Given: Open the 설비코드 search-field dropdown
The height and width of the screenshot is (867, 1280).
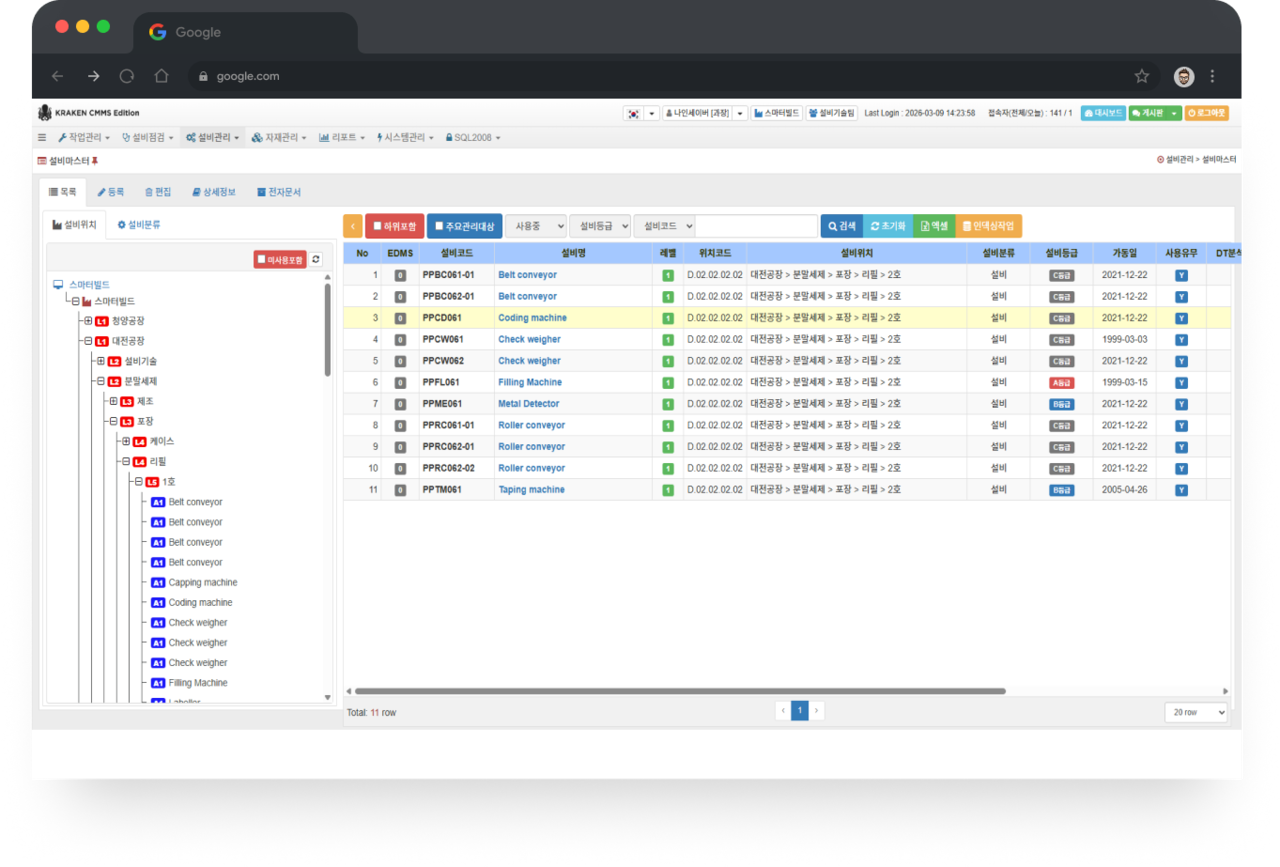Looking at the screenshot, I should (x=665, y=226).
